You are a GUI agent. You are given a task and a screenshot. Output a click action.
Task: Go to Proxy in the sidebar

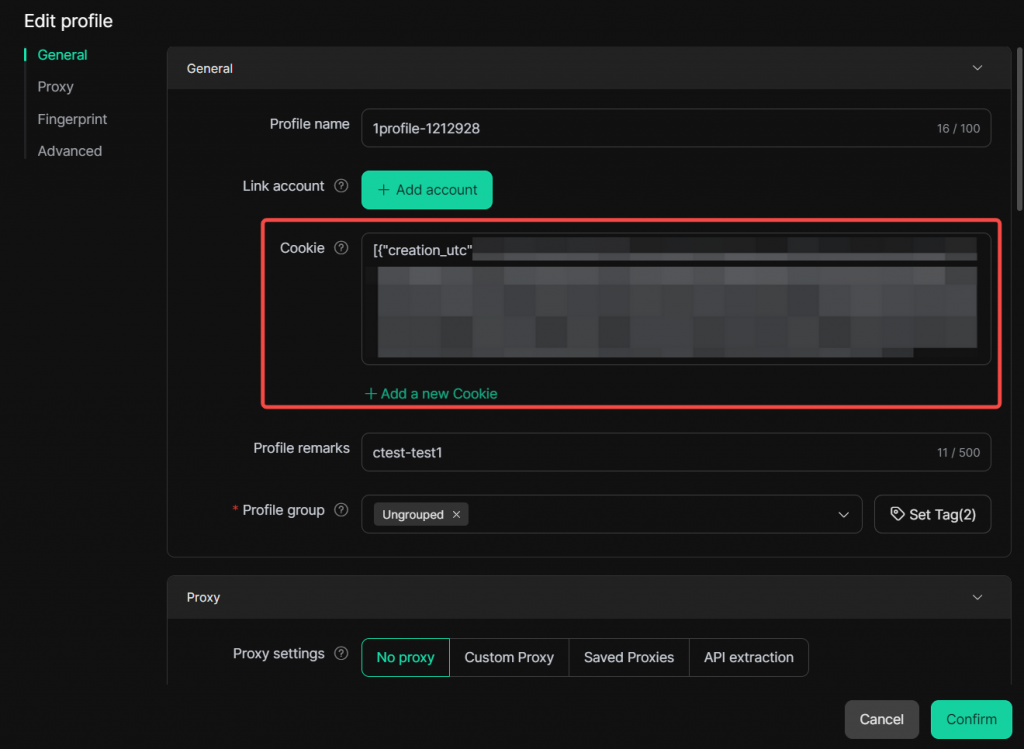56,87
